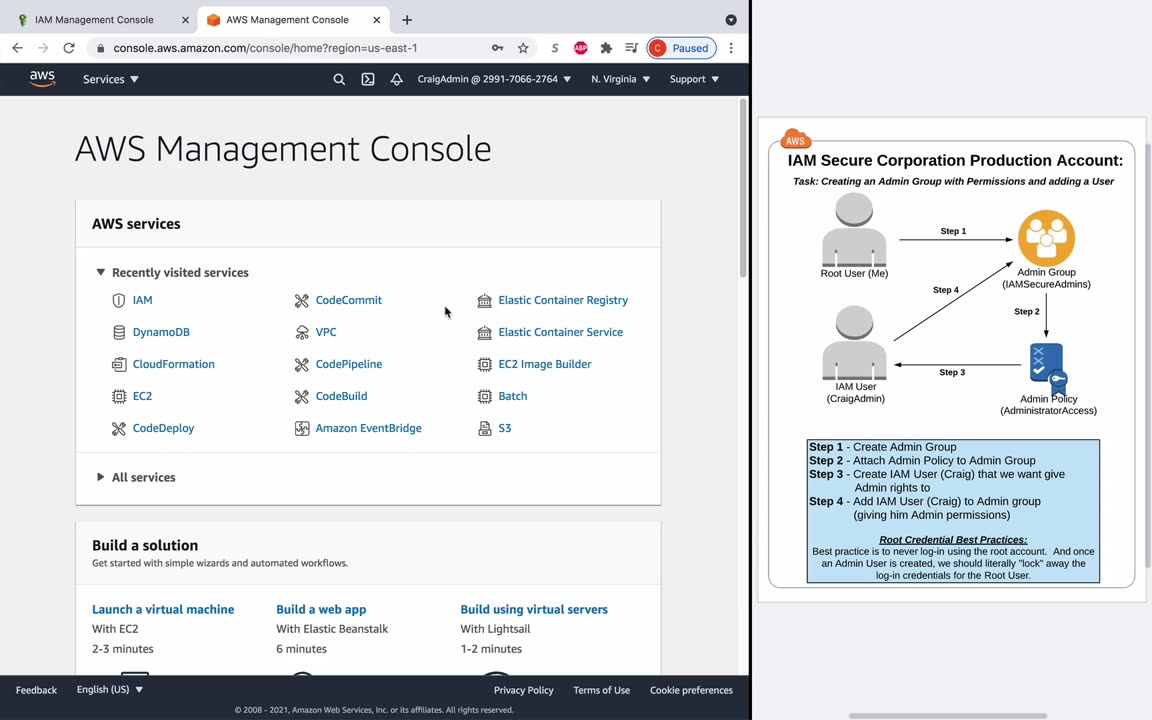Collapse the Recently visited services section

click(101, 273)
